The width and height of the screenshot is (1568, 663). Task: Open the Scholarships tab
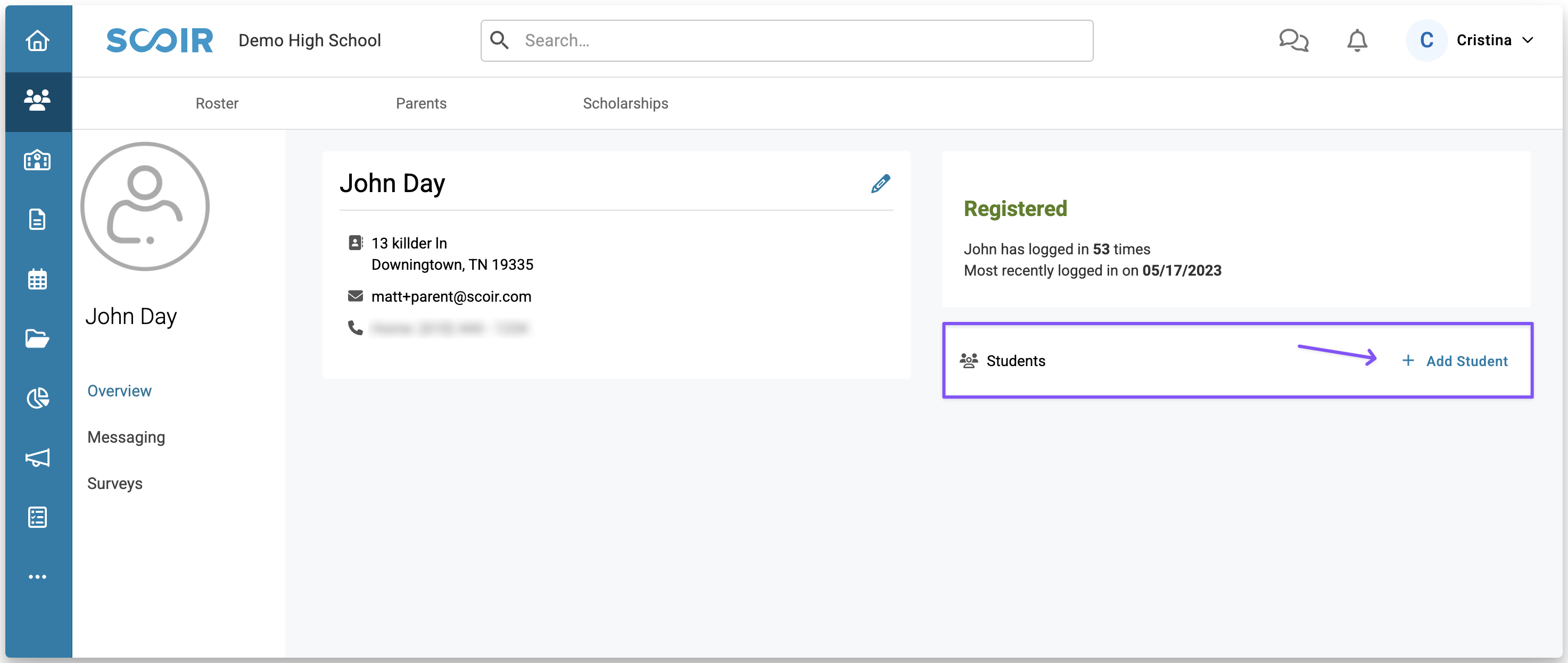point(625,103)
